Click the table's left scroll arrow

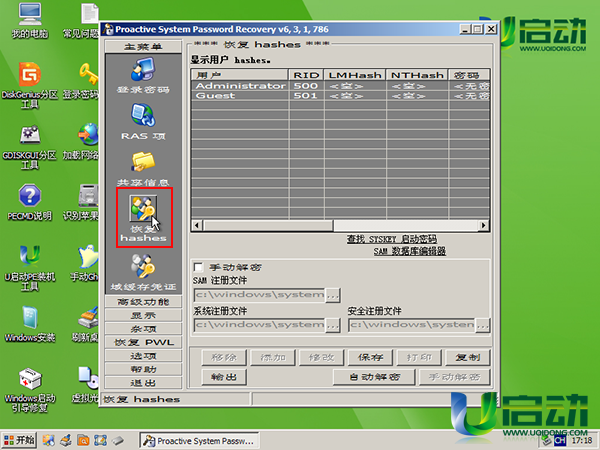pos(197,225)
